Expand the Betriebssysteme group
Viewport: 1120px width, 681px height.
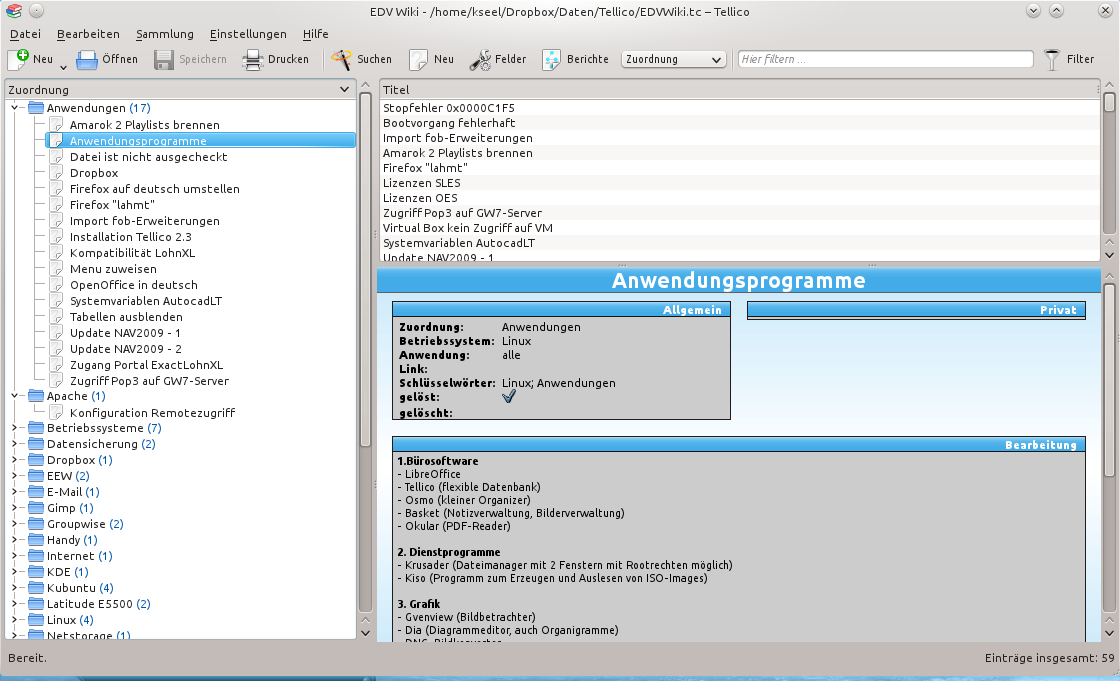click(14, 428)
